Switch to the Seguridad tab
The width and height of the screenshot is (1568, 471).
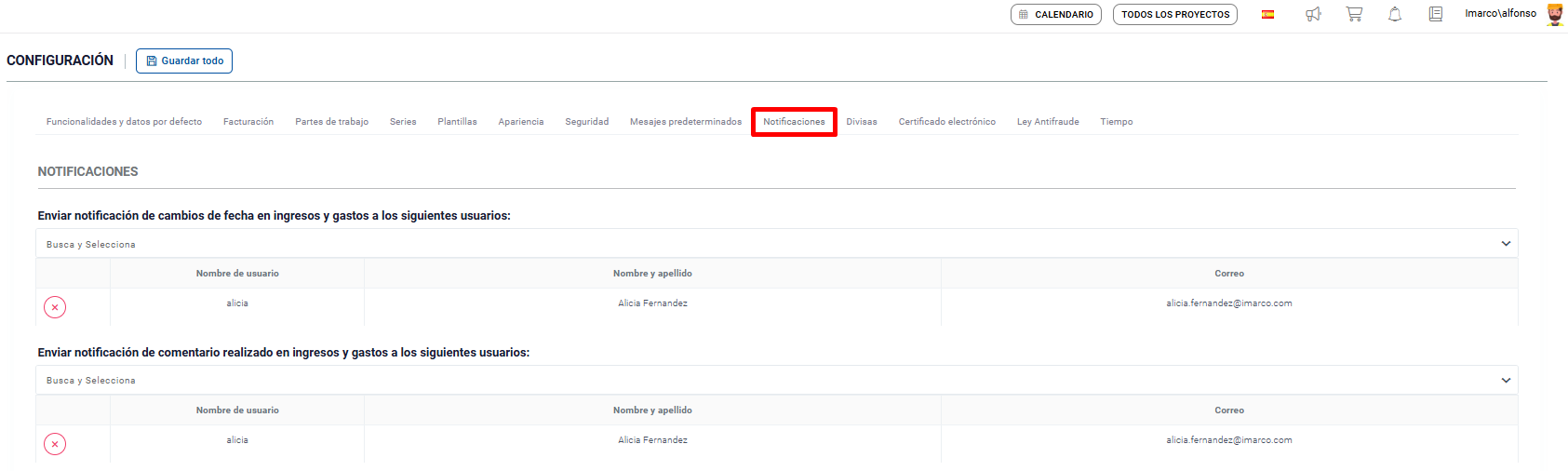click(x=586, y=122)
